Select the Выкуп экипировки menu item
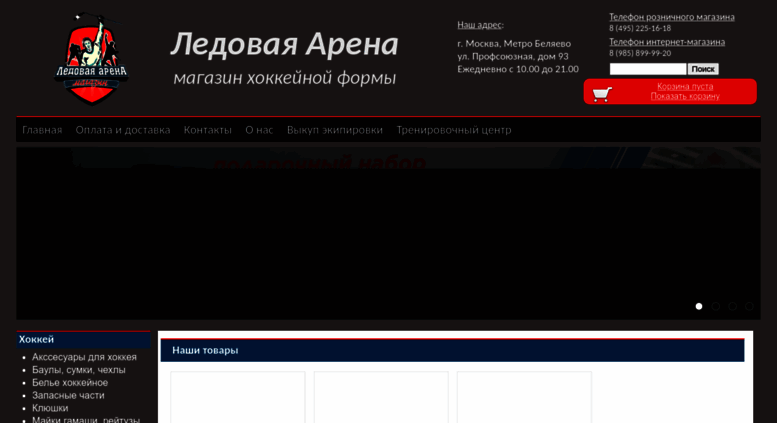 point(335,130)
